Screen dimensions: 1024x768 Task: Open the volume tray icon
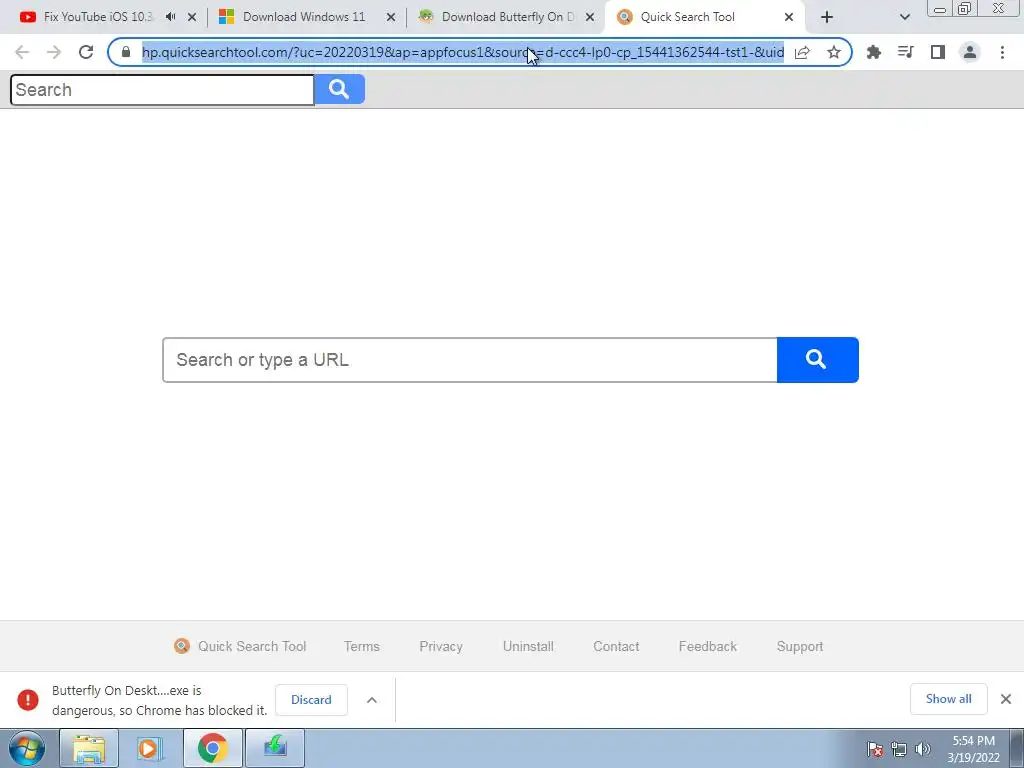point(923,749)
